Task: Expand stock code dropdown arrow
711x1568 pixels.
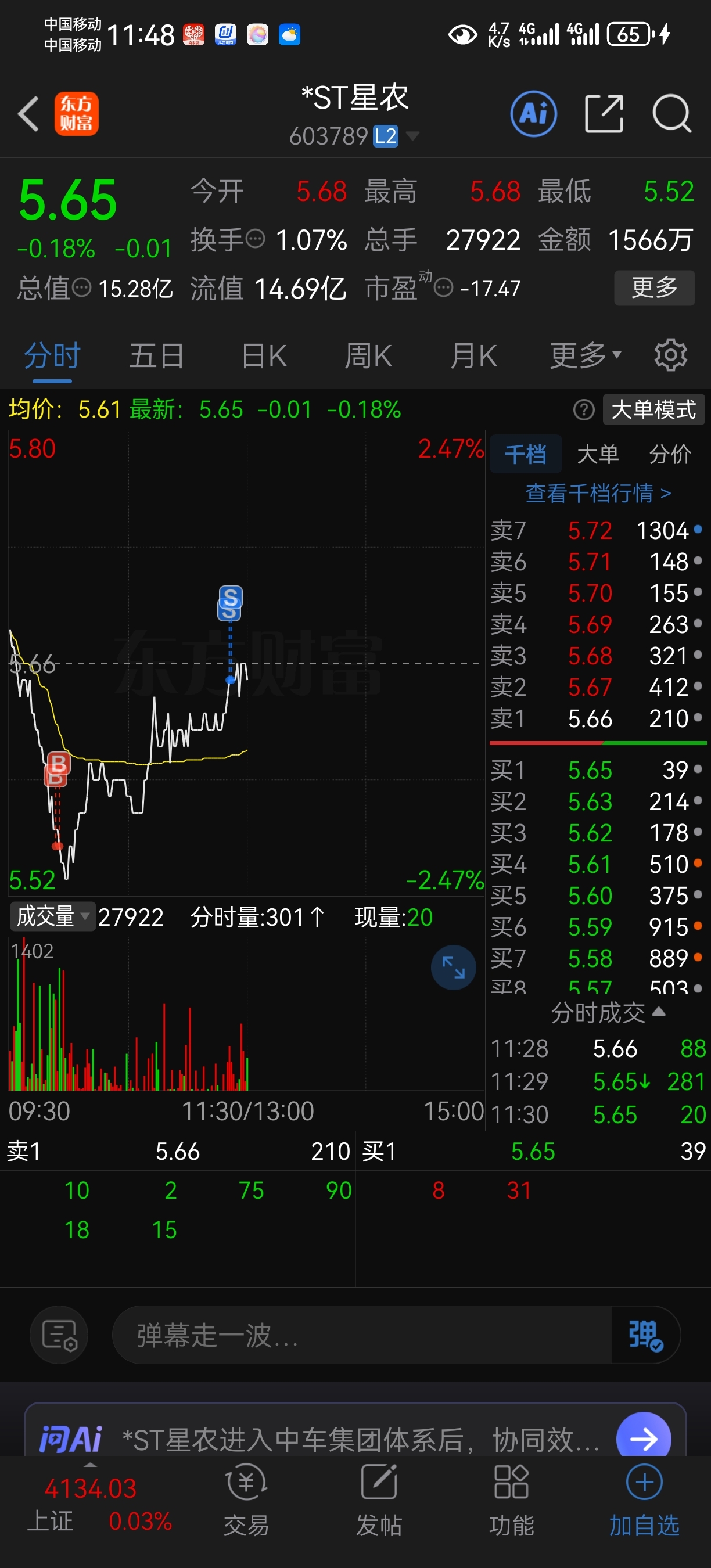Action: click(x=413, y=136)
